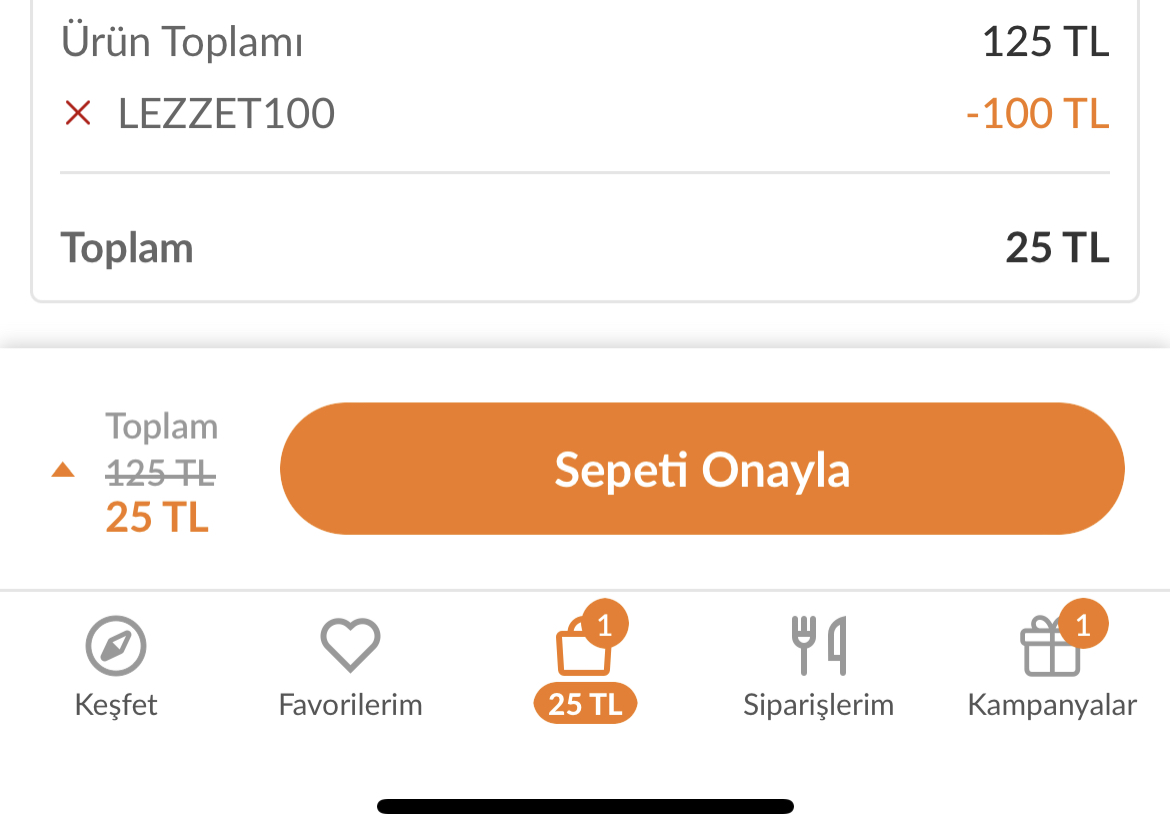Tap the strikethrough 125 TL price
This screenshot has height=838, width=1170.
161,471
